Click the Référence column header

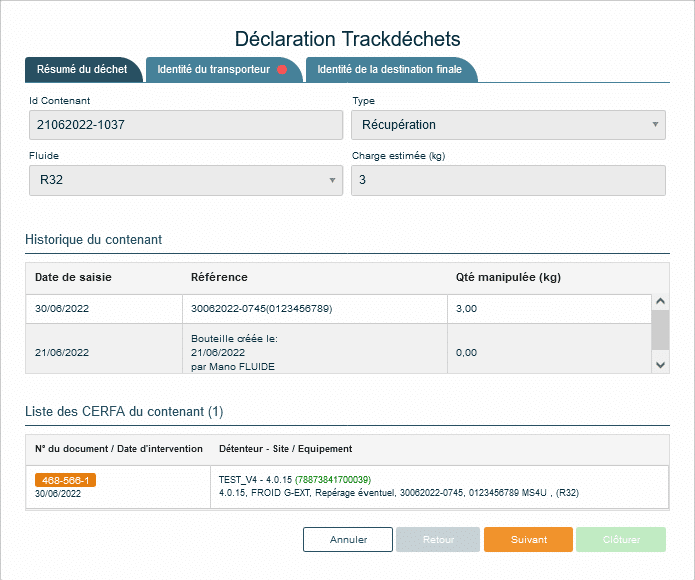[x=219, y=277]
